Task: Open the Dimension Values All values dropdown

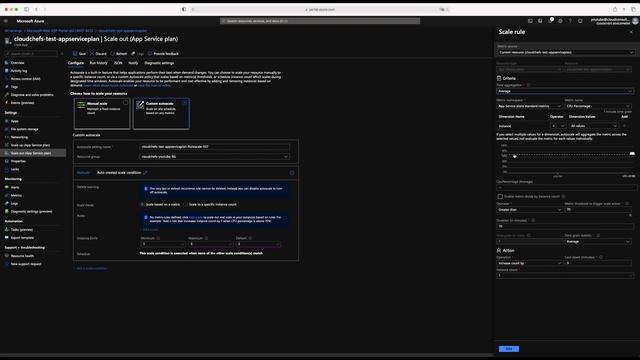Action: [593, 126]
